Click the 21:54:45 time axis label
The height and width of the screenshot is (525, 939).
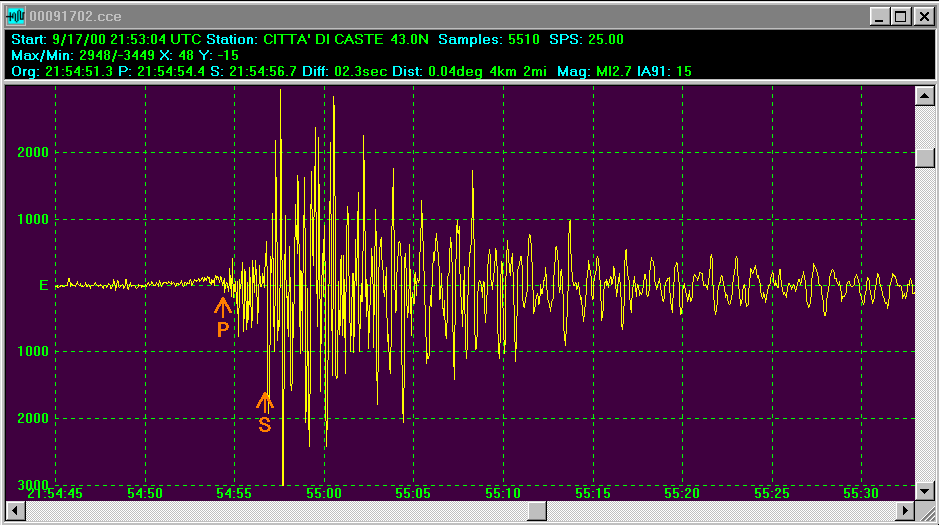(54, 494)
